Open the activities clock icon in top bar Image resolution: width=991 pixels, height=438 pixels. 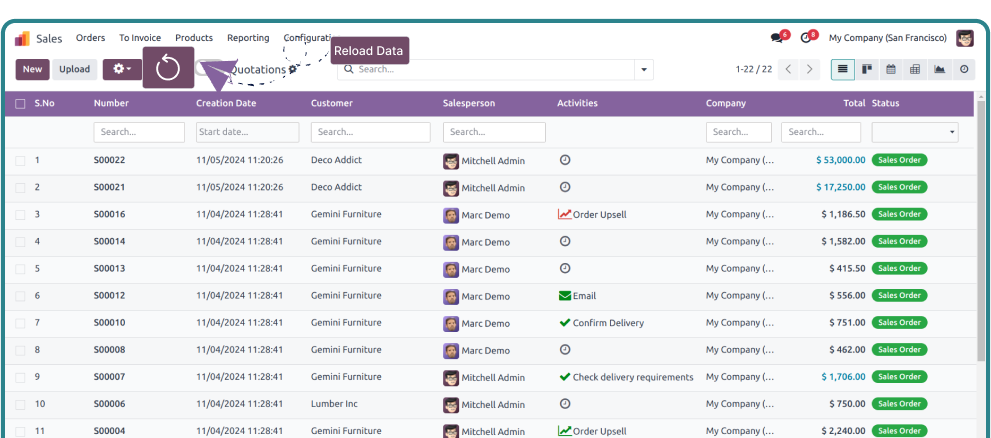pos(806,38)
